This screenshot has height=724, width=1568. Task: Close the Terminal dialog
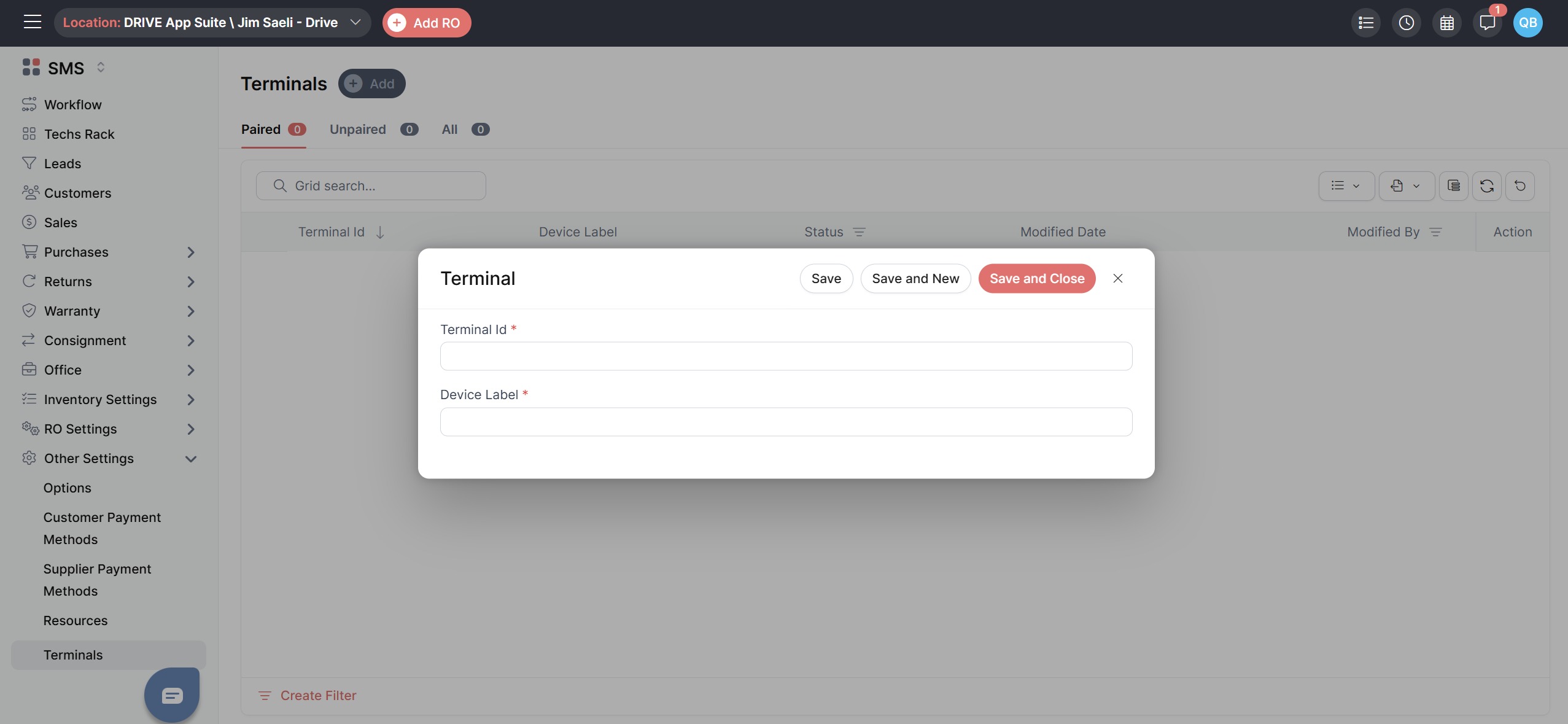1117,279
